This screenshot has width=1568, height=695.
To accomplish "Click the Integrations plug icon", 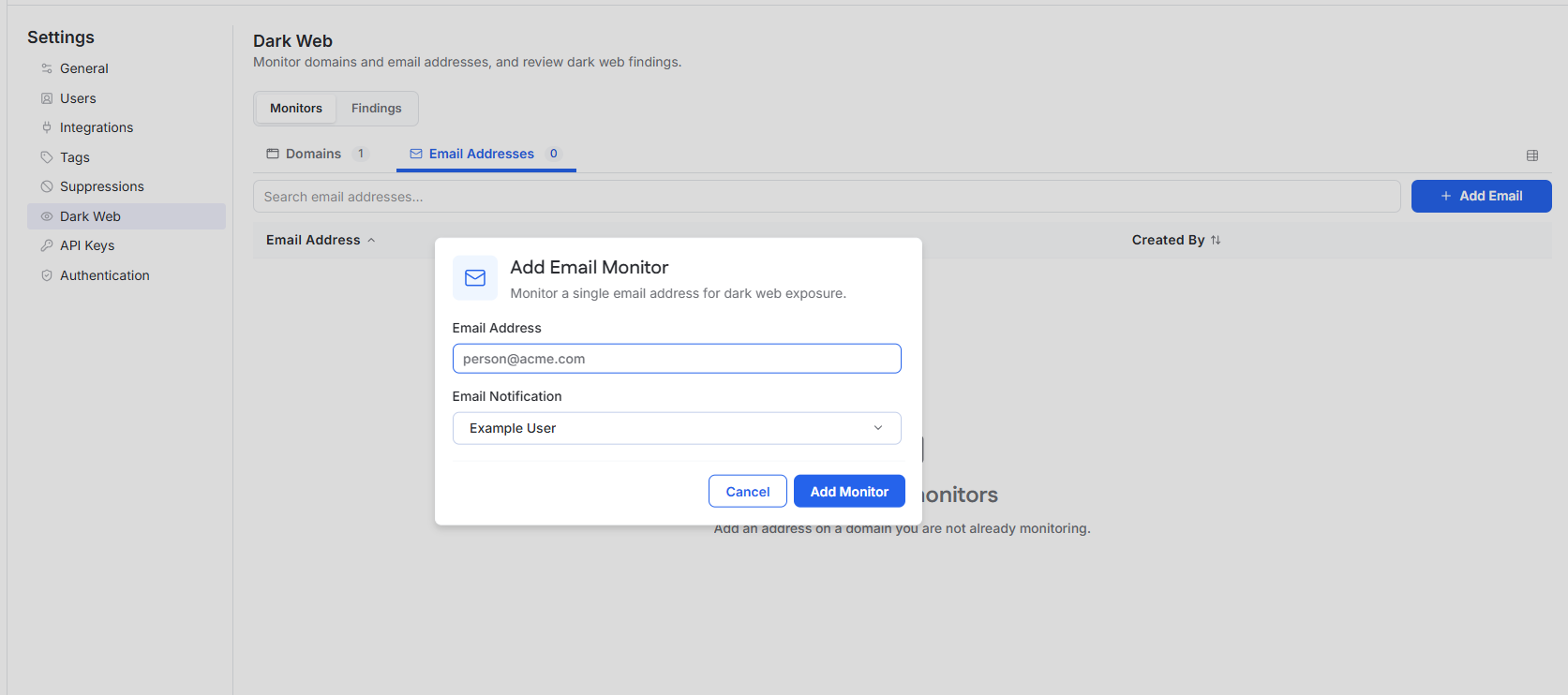I will [x=47, y=127].
